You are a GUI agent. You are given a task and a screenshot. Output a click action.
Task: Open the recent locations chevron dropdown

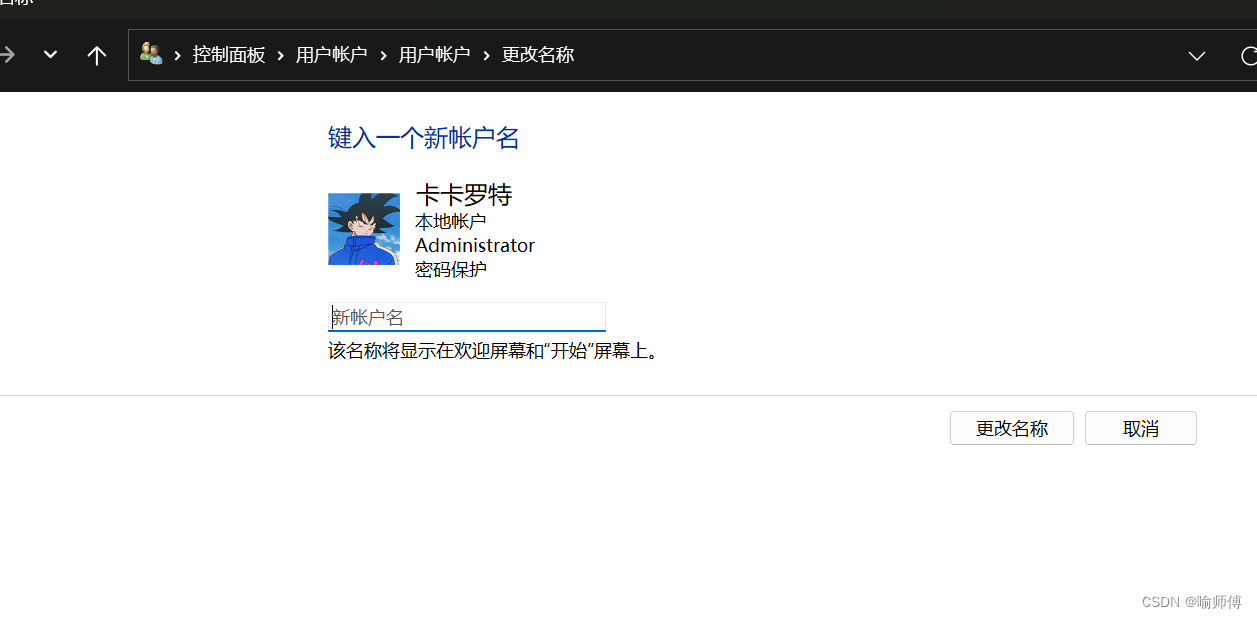tap(50, 55)
